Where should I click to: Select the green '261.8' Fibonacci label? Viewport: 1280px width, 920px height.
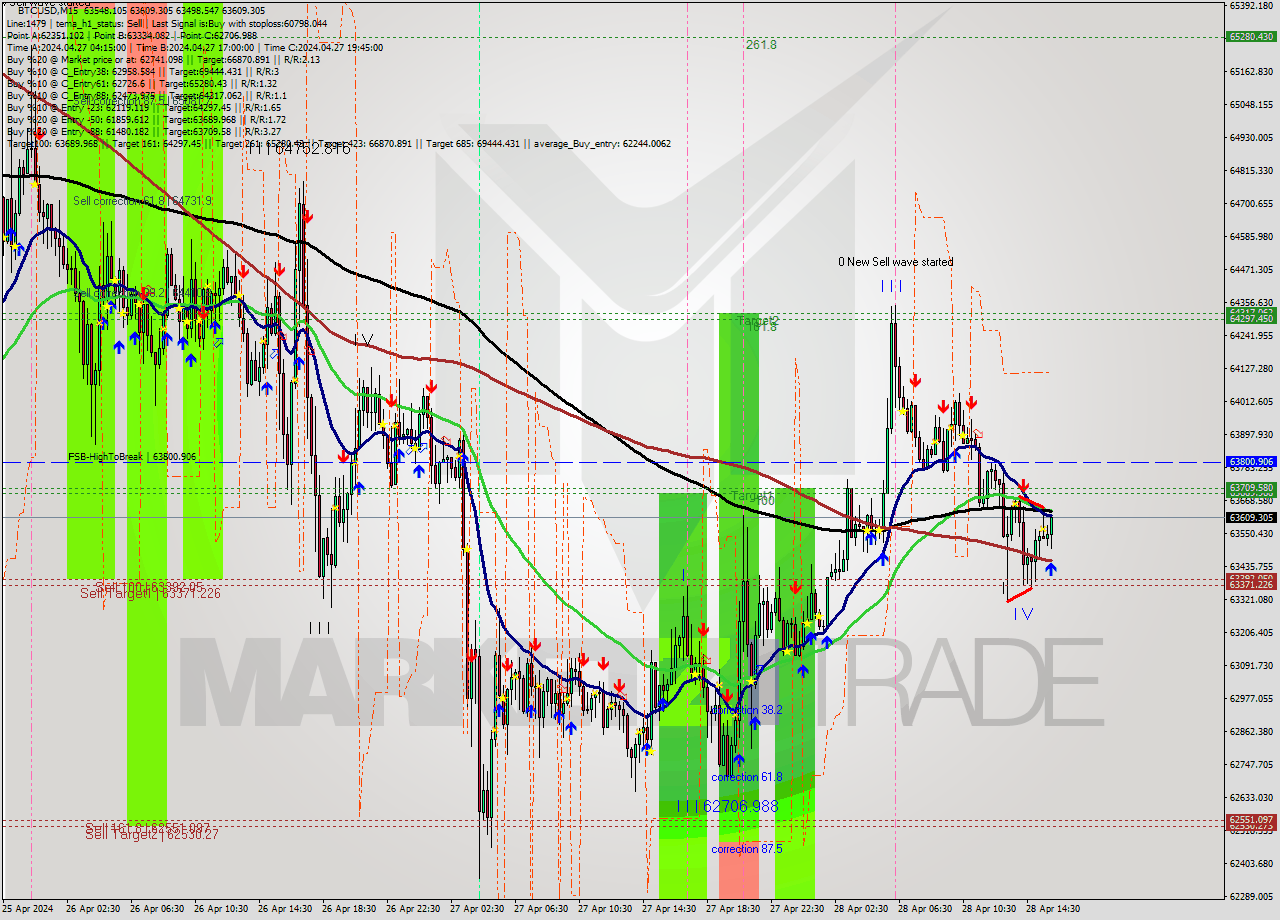click(761, 44)
